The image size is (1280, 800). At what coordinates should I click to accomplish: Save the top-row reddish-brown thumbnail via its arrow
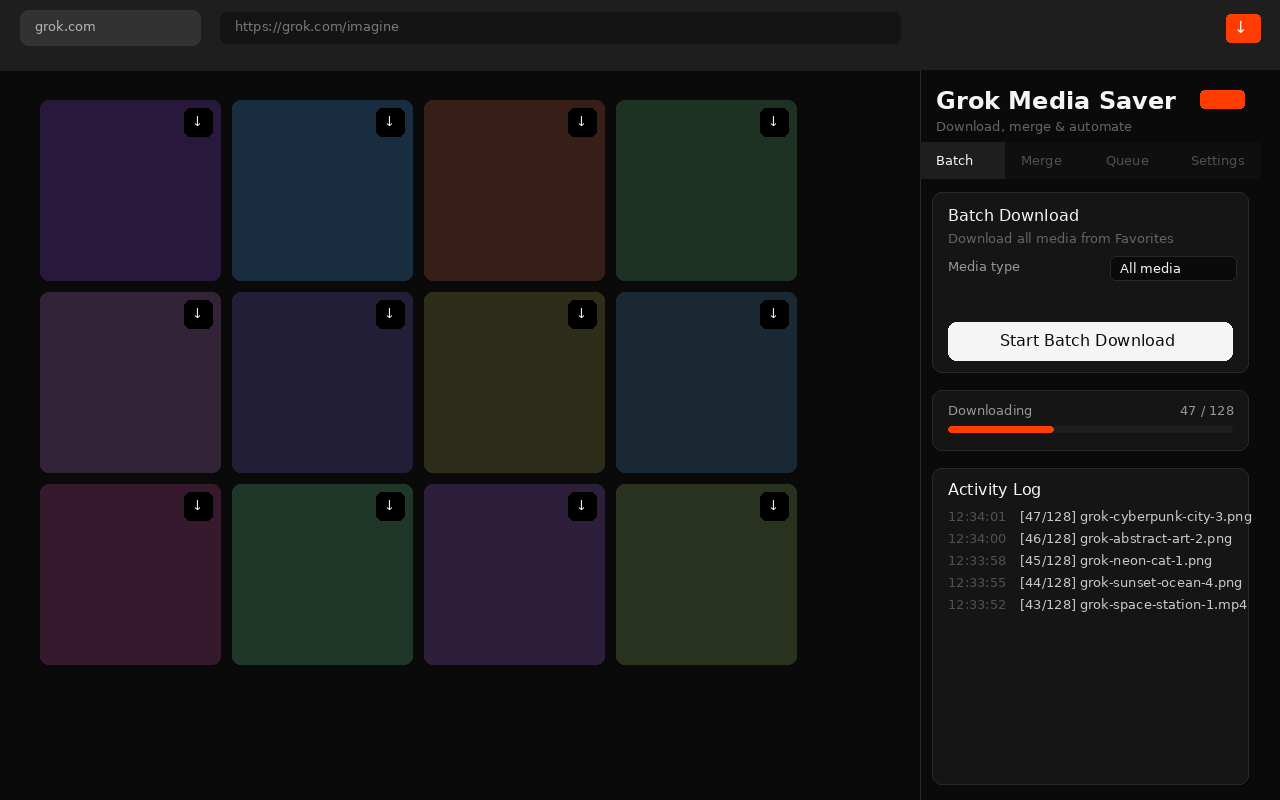[x=582, y=122]
